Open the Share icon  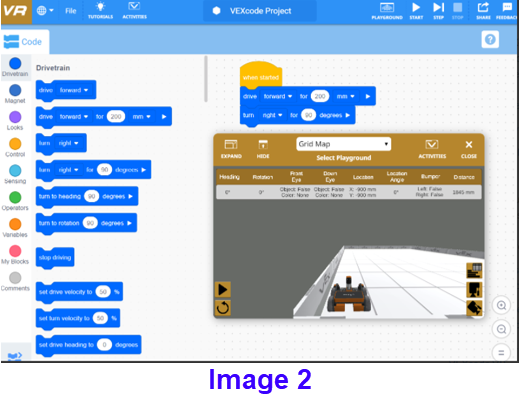pyautogui.click(x=483, y=10)
